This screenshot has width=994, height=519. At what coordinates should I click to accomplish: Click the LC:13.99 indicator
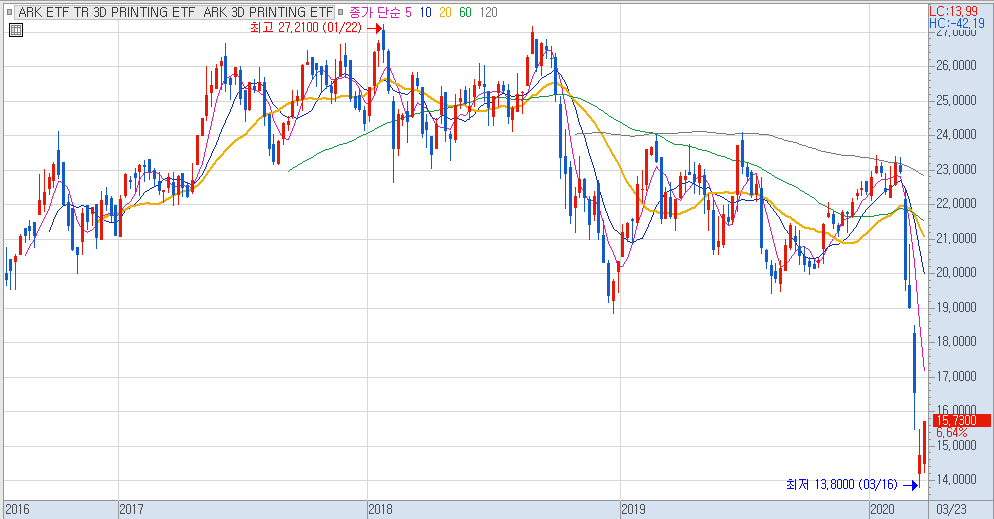[x=953, y=11]
